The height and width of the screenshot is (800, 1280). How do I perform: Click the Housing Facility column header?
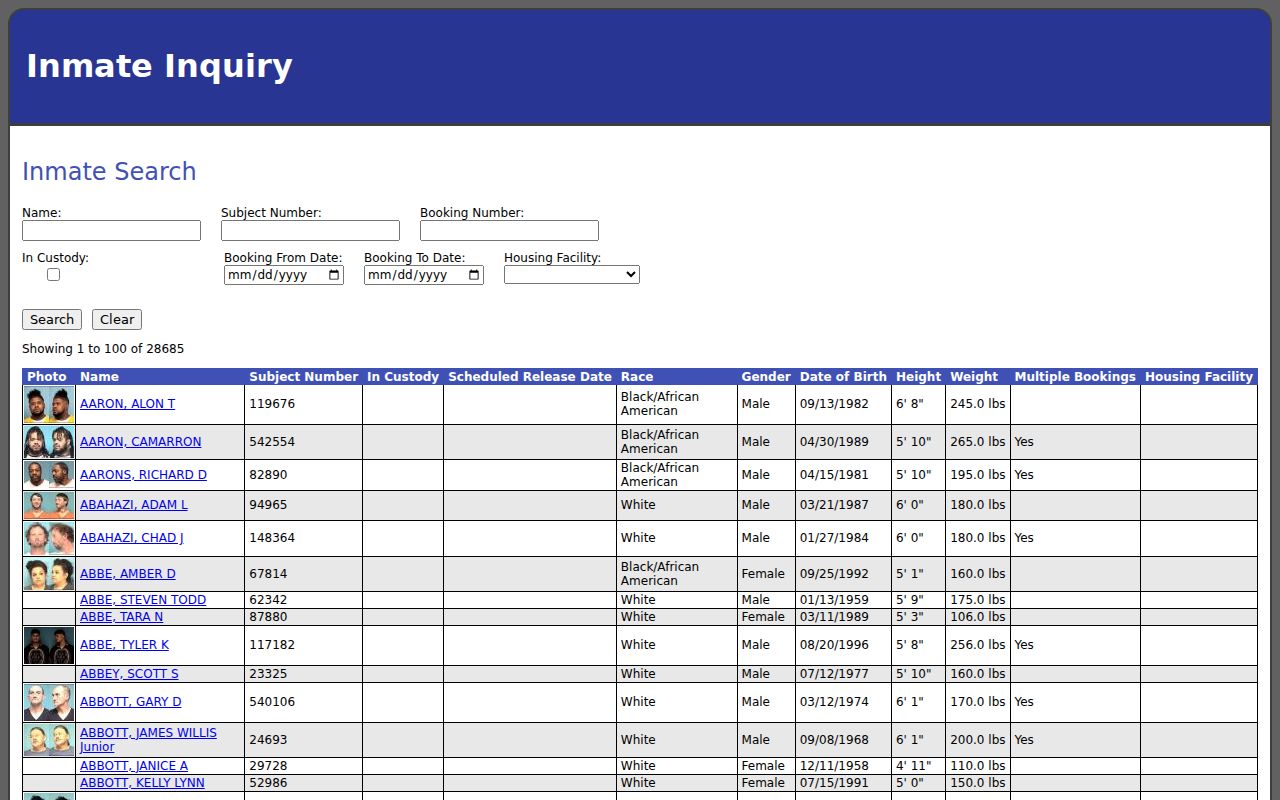click(1199, 377)
